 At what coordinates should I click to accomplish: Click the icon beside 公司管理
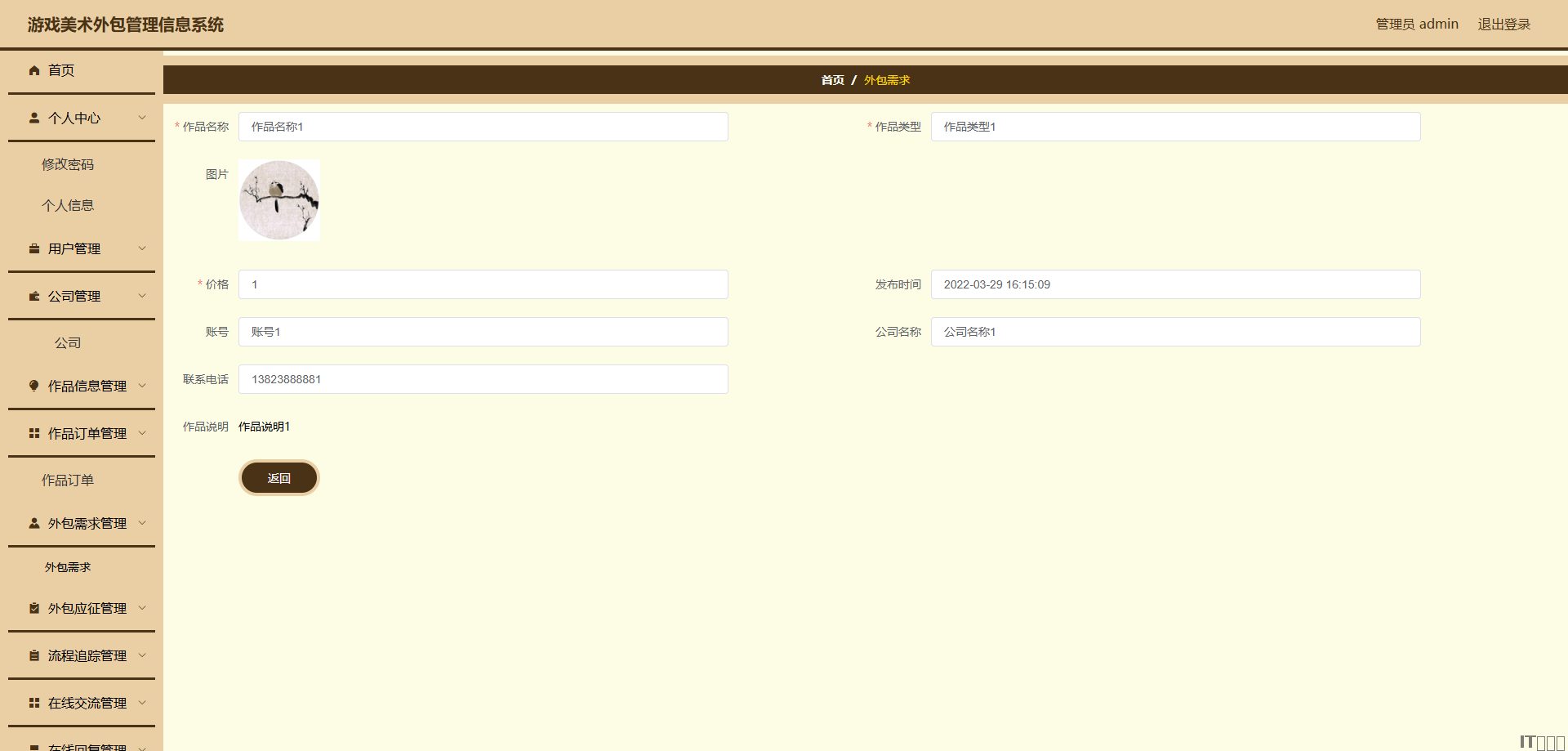34,296
